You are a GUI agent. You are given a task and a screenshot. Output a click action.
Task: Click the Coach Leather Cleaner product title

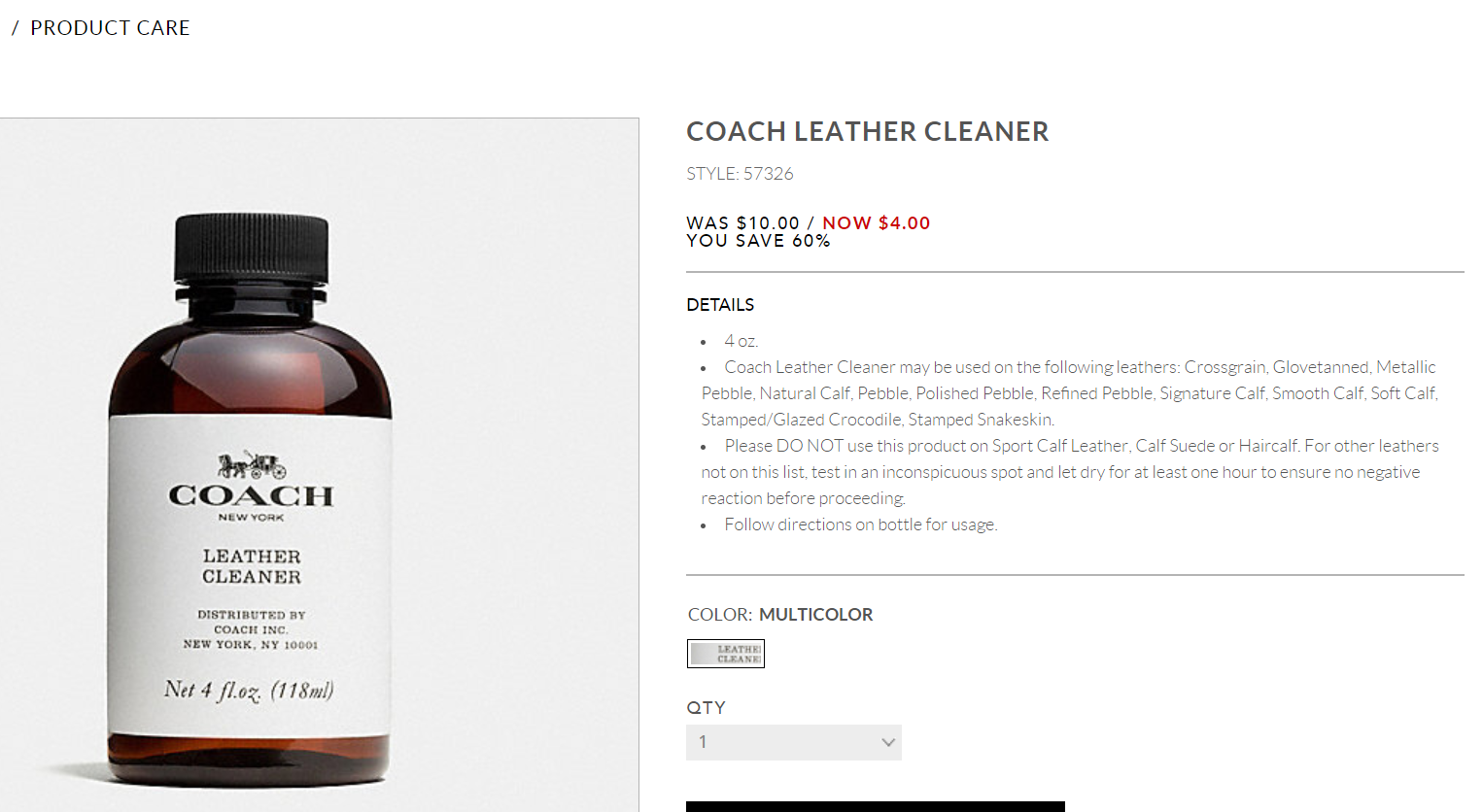click(868, 131)
